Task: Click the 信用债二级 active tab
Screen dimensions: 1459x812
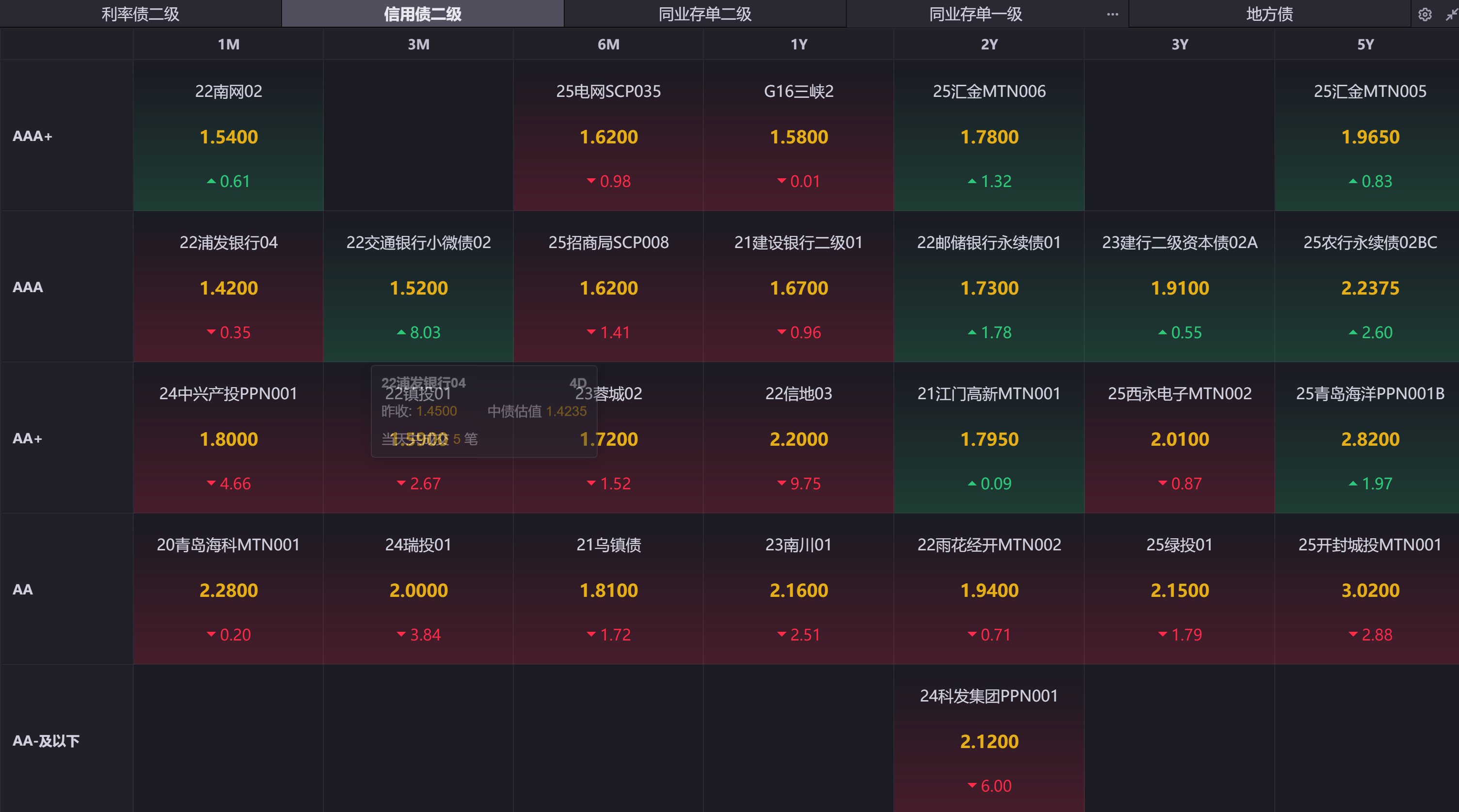Action: (423, 14)
